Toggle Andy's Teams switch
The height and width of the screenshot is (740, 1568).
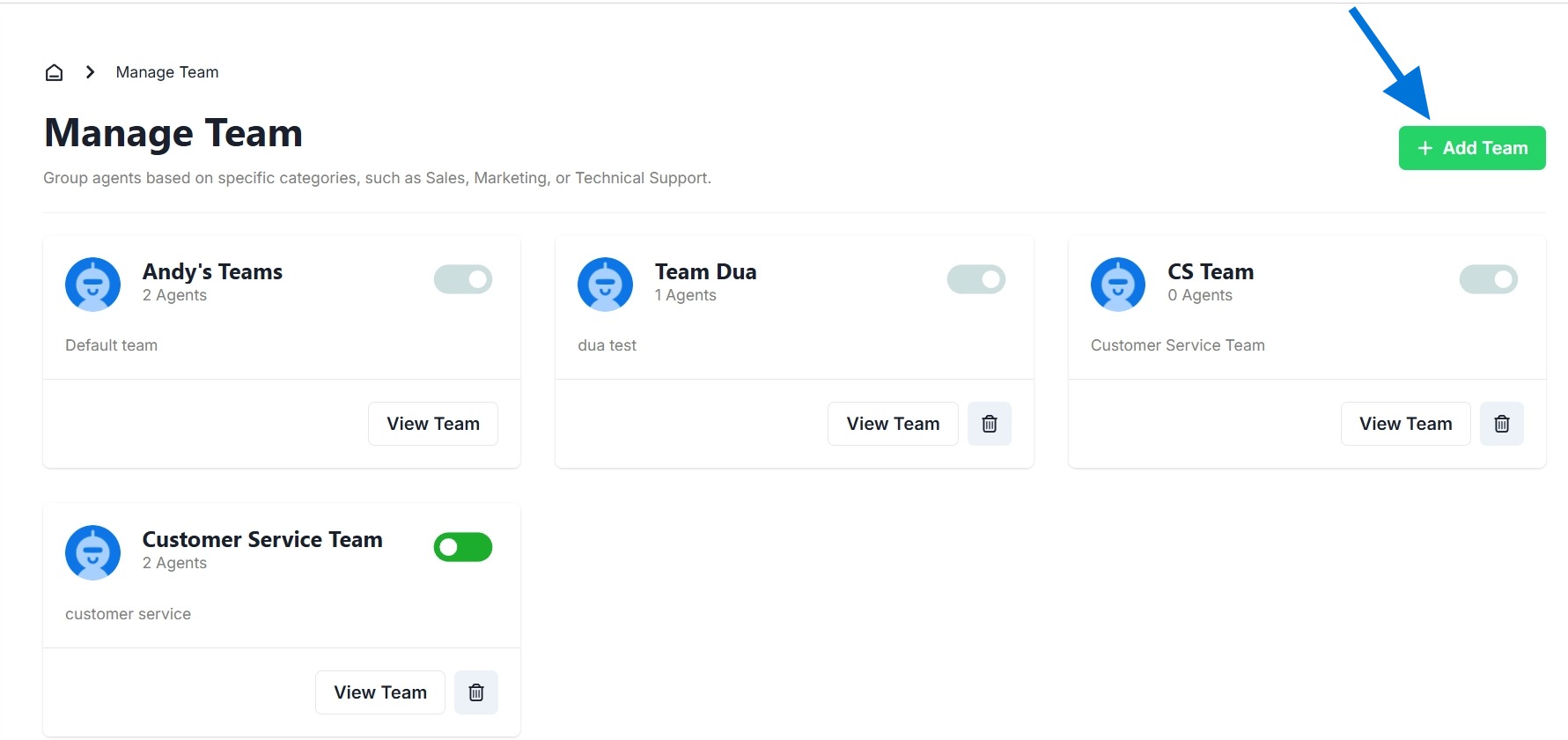tap(462, 279)
